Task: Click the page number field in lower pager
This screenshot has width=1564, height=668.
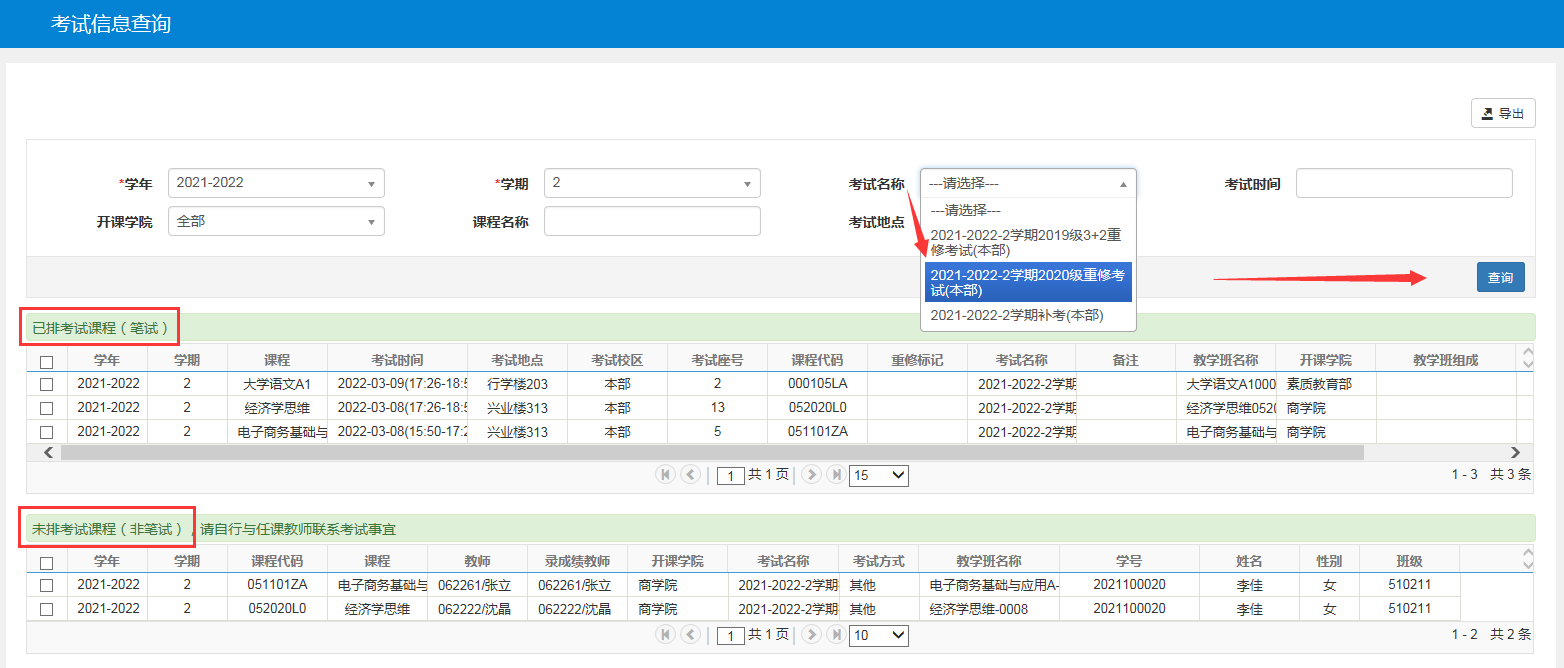Action: [731, 635]
